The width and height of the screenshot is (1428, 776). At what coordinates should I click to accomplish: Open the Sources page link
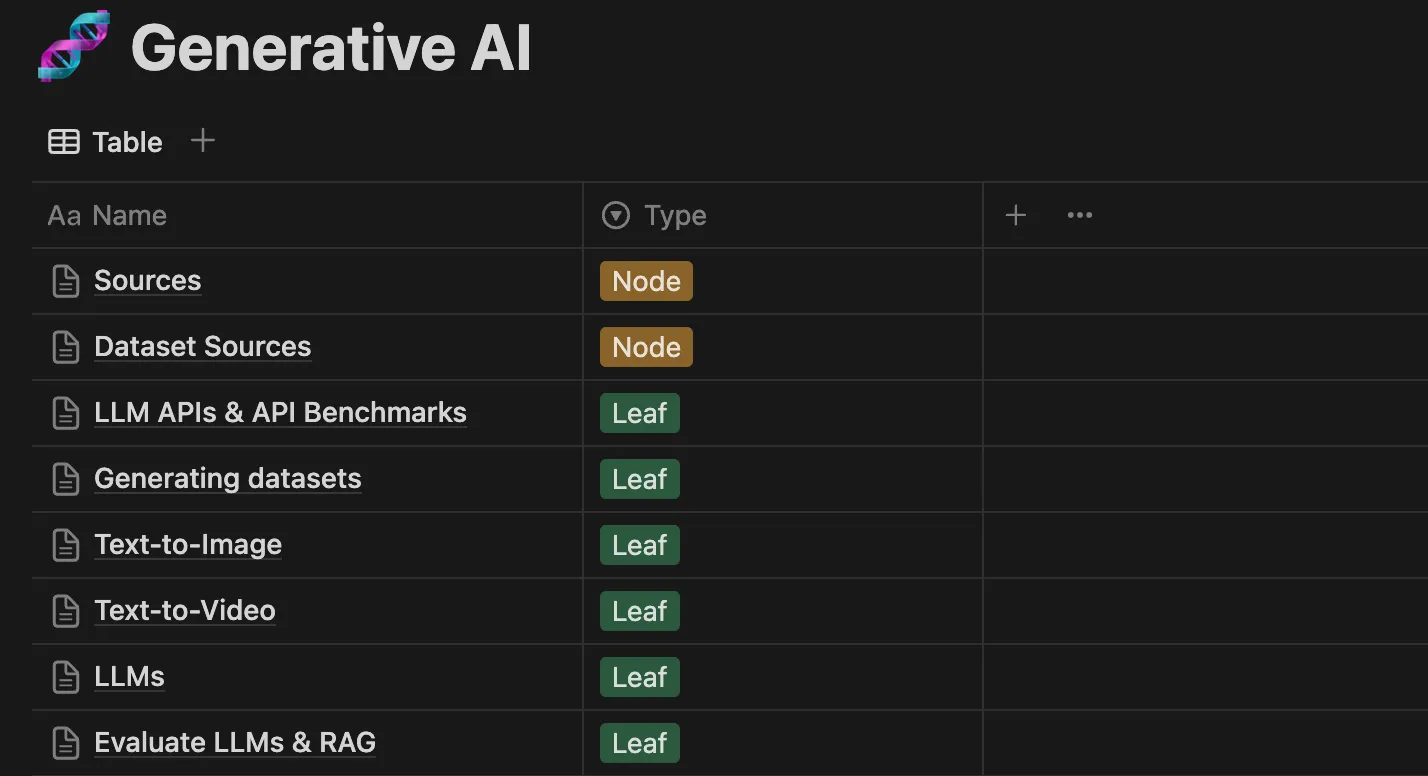pyautogui.click(x=147, y=281)
